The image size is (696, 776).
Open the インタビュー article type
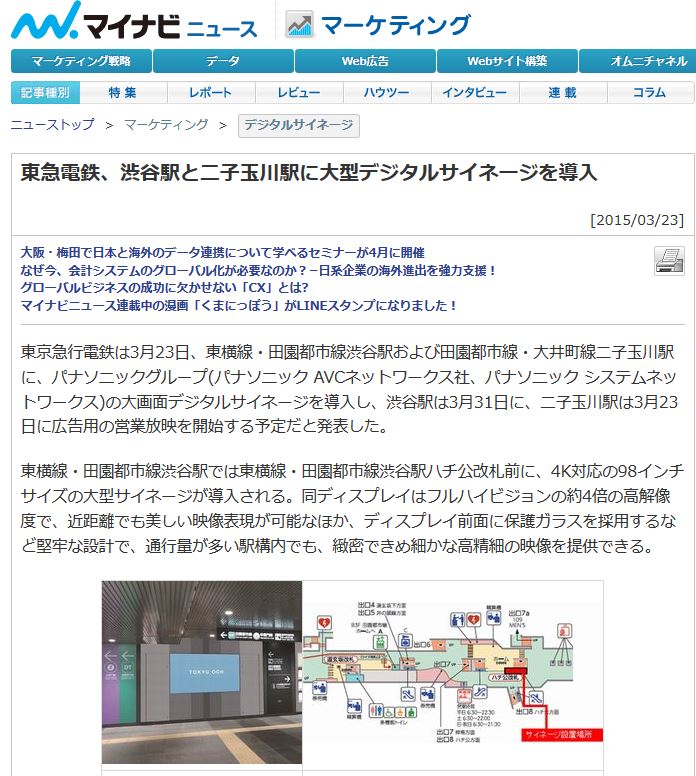pos(475,93)
